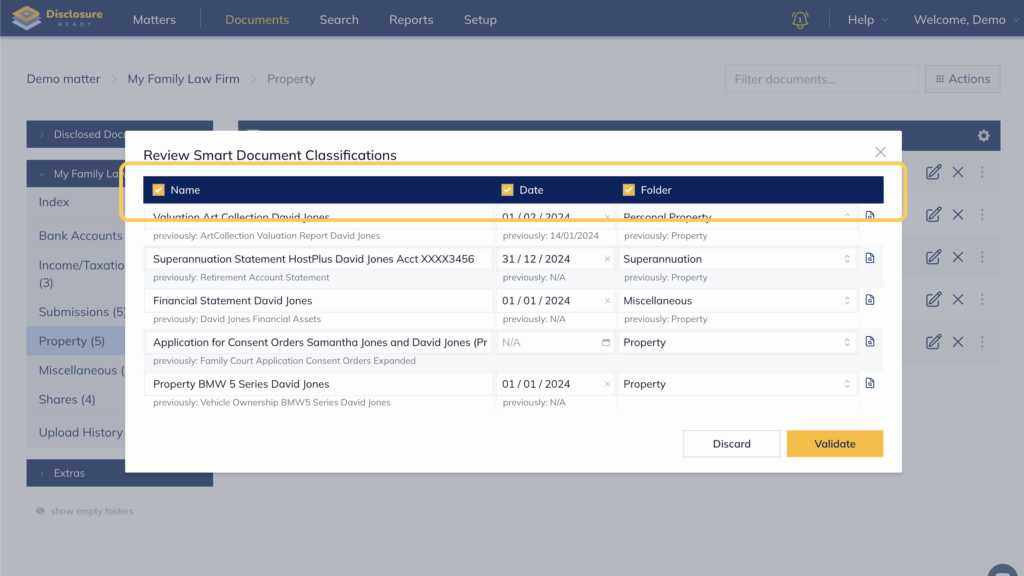Open document preview for Superannuation Statement row

(870, 259)
